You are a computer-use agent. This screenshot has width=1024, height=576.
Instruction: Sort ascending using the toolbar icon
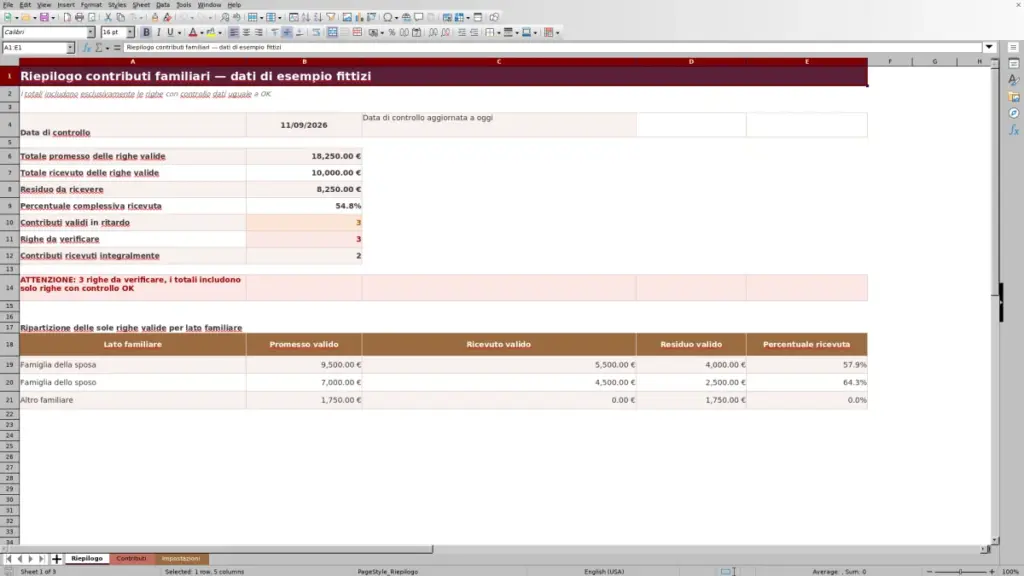click(306, 17)
